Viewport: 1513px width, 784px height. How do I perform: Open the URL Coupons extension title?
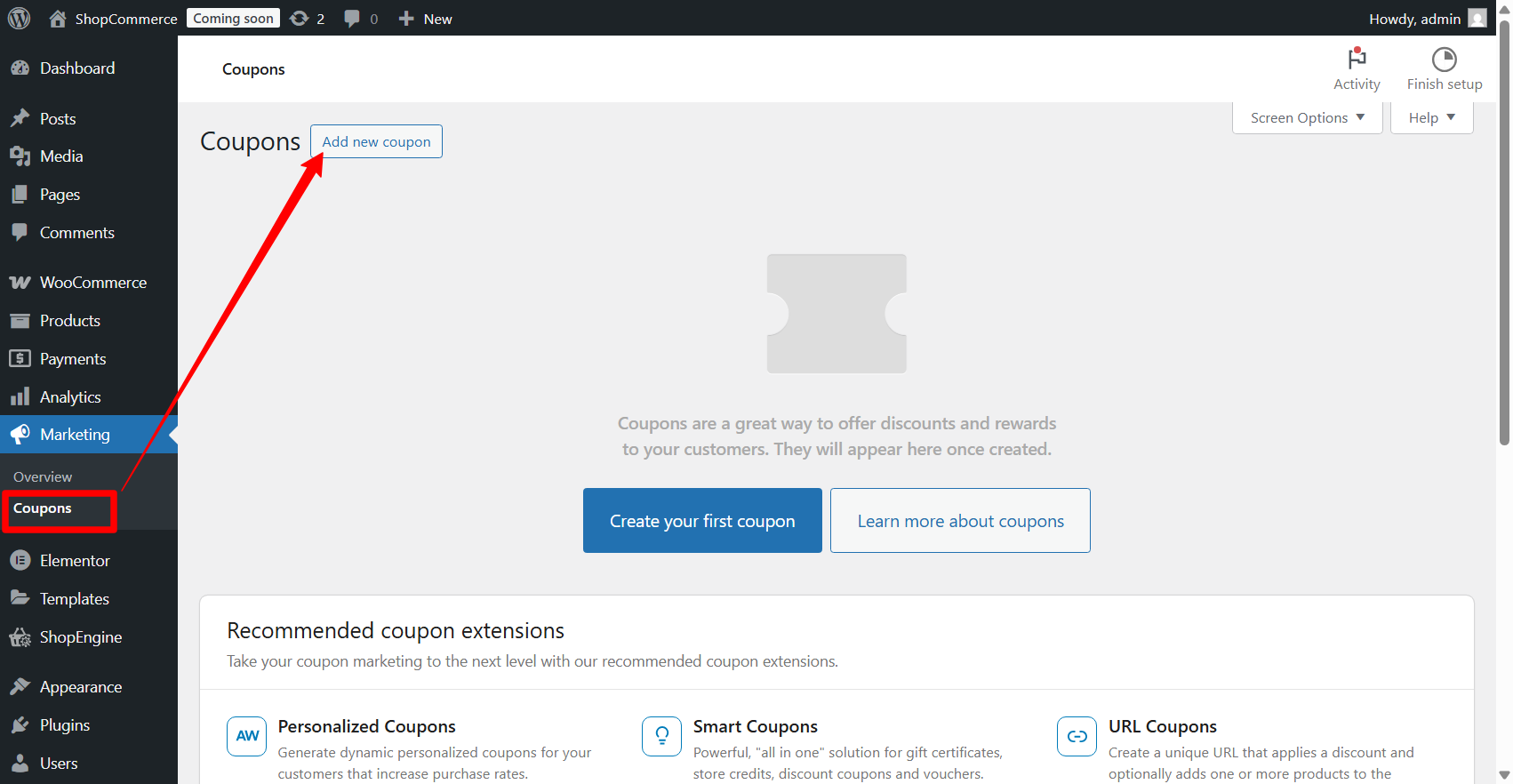[x=1162, y=726]
